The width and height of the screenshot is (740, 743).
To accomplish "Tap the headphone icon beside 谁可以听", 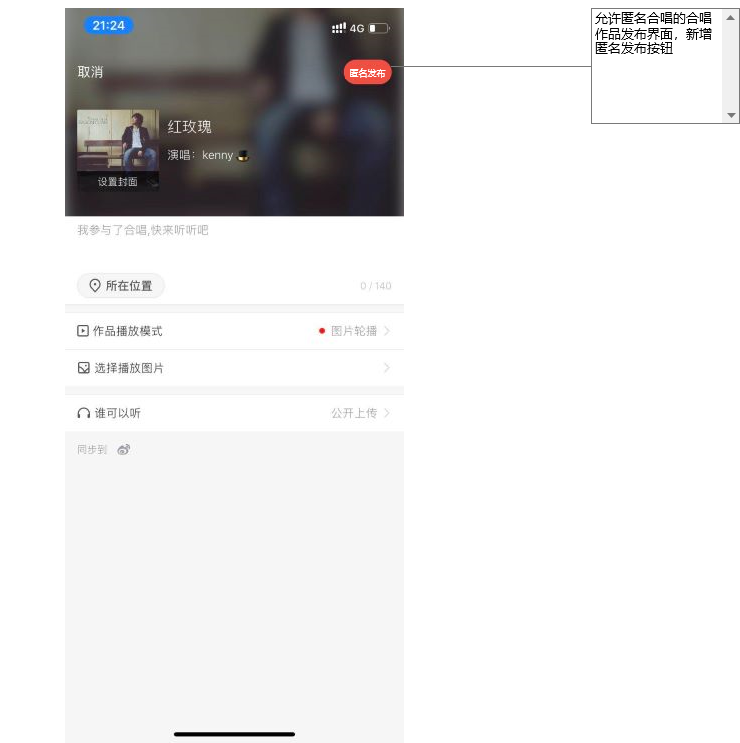I will pyautogui.click(x=83, y=413).
